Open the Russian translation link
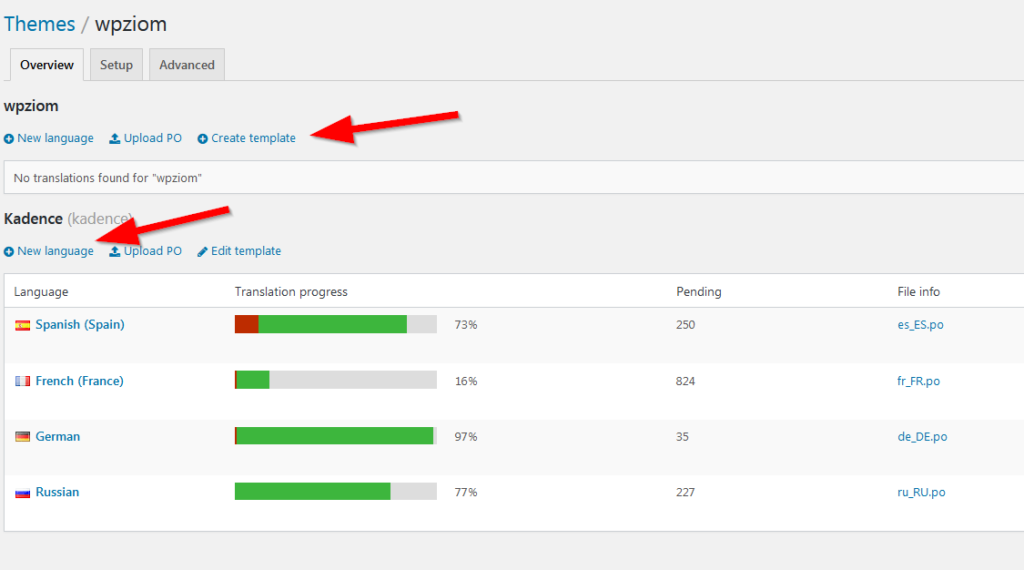Image resolution: width=1024 pixels, height=570 pixels. click(x=57, y=492)
